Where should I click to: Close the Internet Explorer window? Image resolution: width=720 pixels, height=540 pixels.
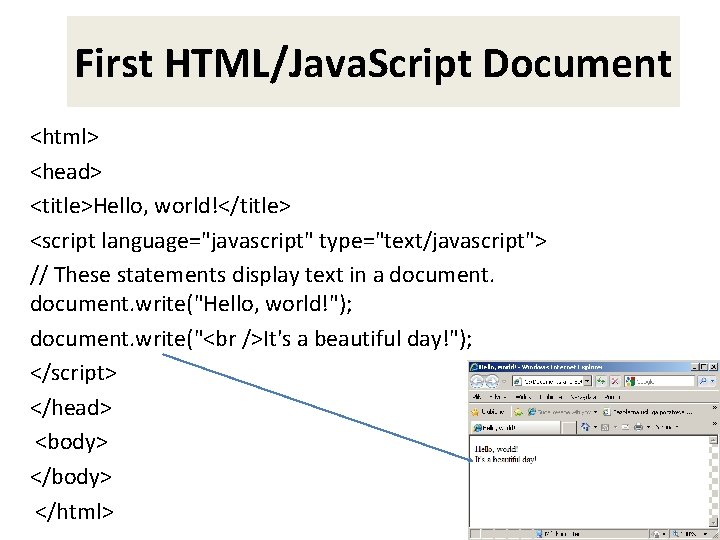pos(714,367)
